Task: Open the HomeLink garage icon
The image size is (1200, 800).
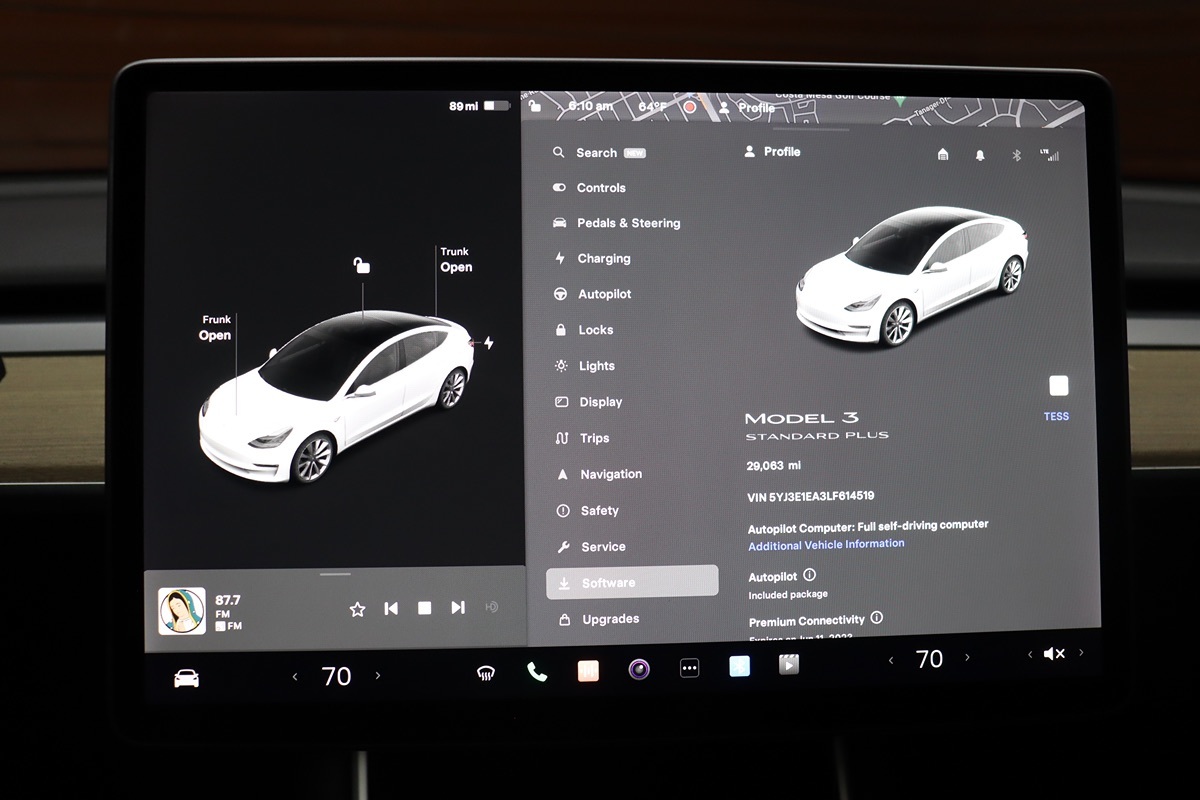Action: [942, 155]
